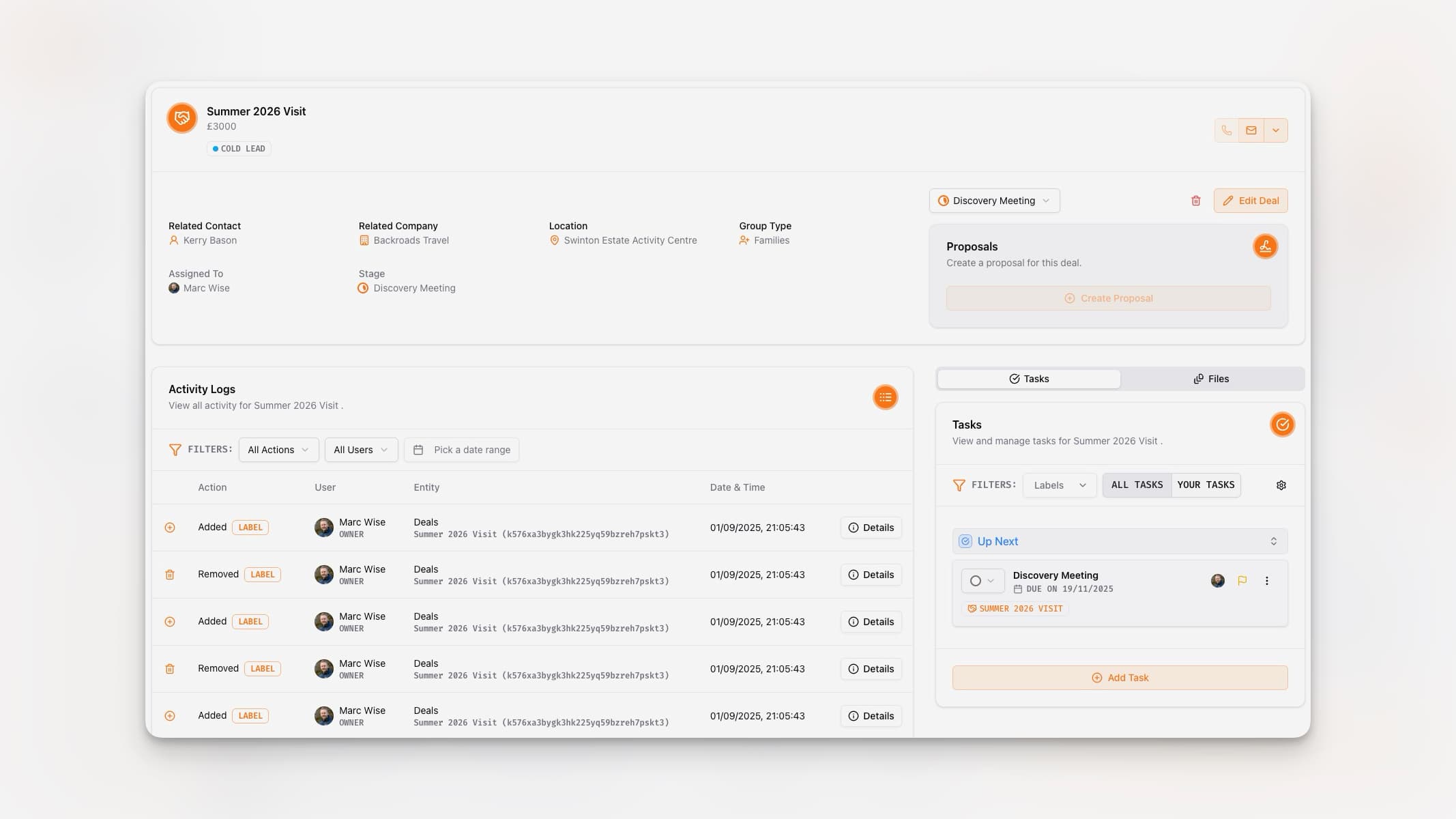Click the orange proposals signature icon
This screenshot has width=1456, height=819.
[x=1265, y=246]
